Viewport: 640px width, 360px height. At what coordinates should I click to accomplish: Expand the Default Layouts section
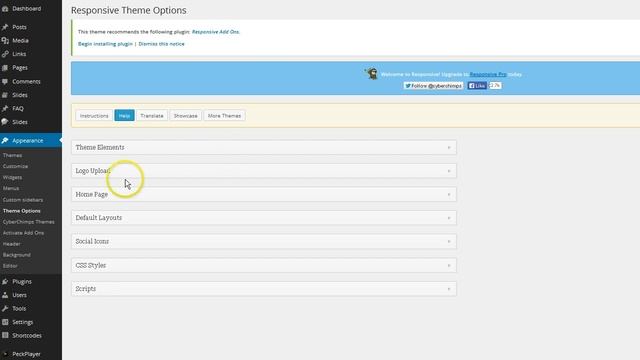pos(264,218)
